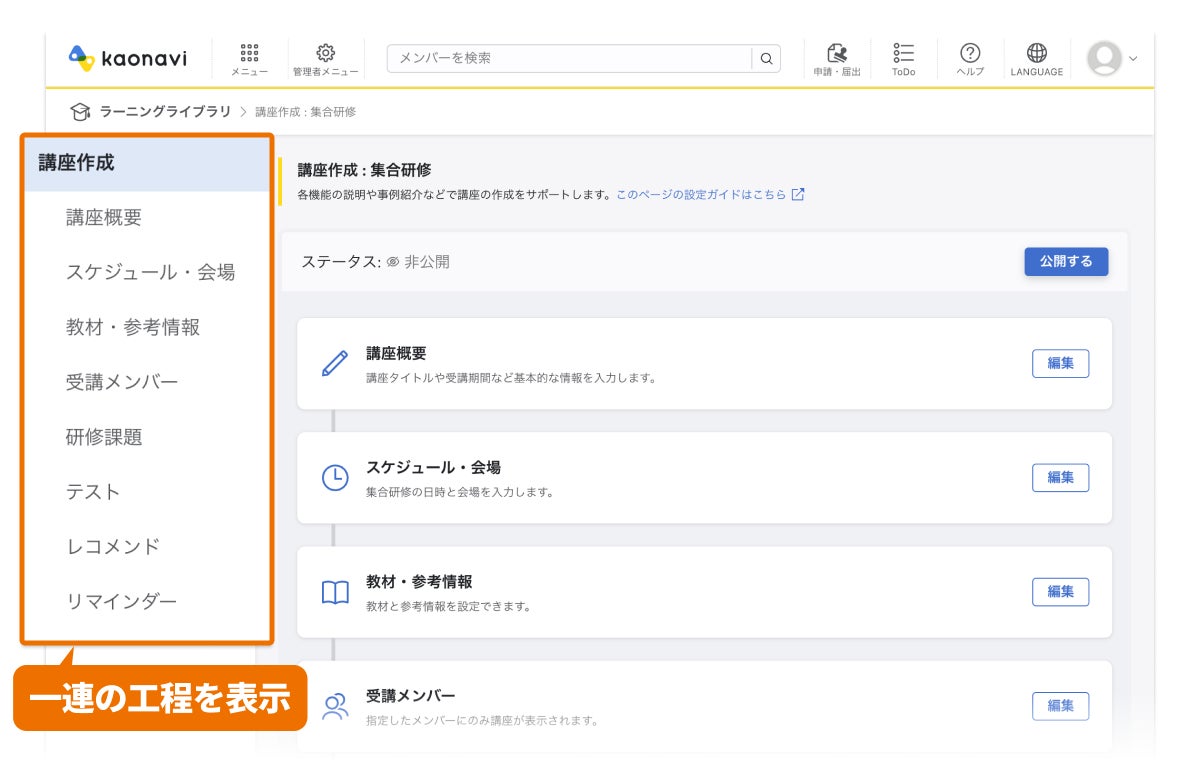Click the スケジュール・会場 card title

(x=433, y=467)
